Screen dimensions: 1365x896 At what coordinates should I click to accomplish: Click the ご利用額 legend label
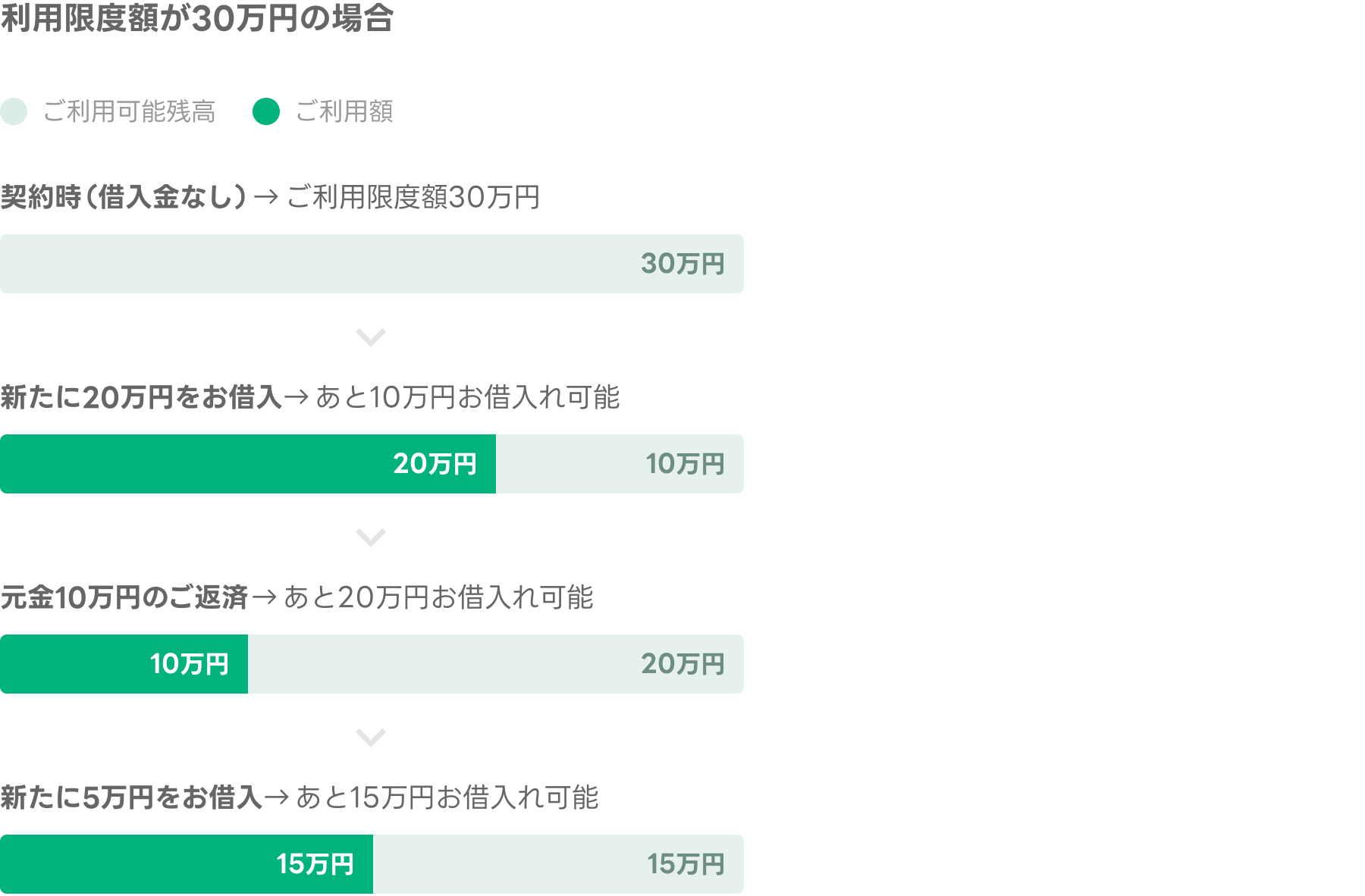(x=344, y=111)
